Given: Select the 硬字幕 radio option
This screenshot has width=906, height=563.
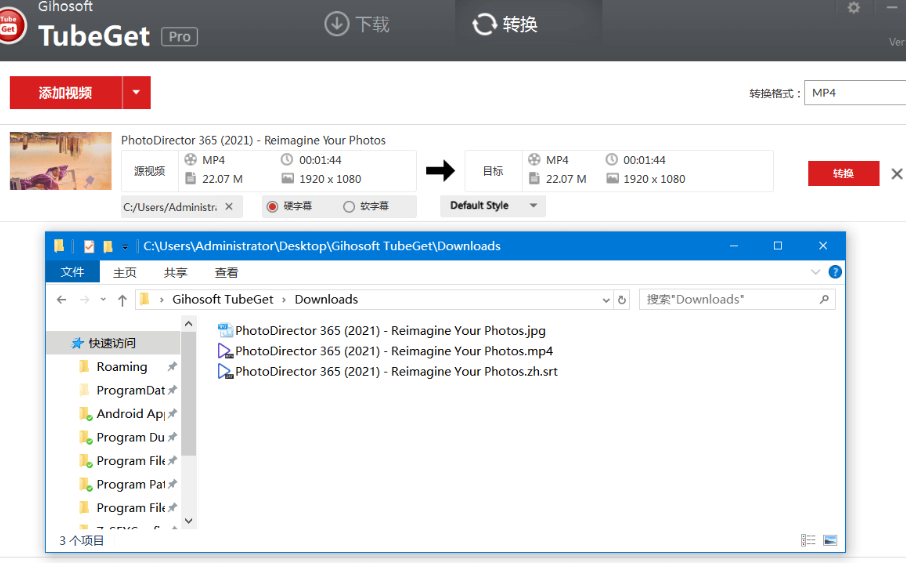Looking at the screenshot, I should point(272,207).
